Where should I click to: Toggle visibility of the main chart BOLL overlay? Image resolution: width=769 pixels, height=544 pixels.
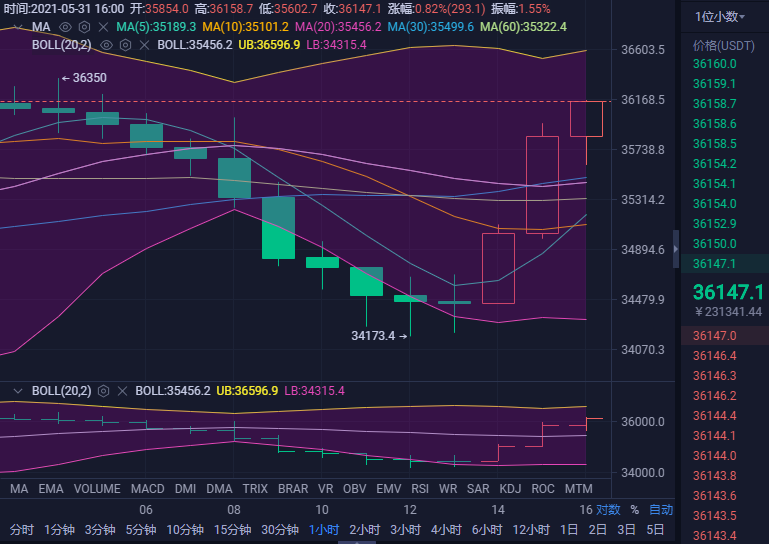[x=107, y=45]
